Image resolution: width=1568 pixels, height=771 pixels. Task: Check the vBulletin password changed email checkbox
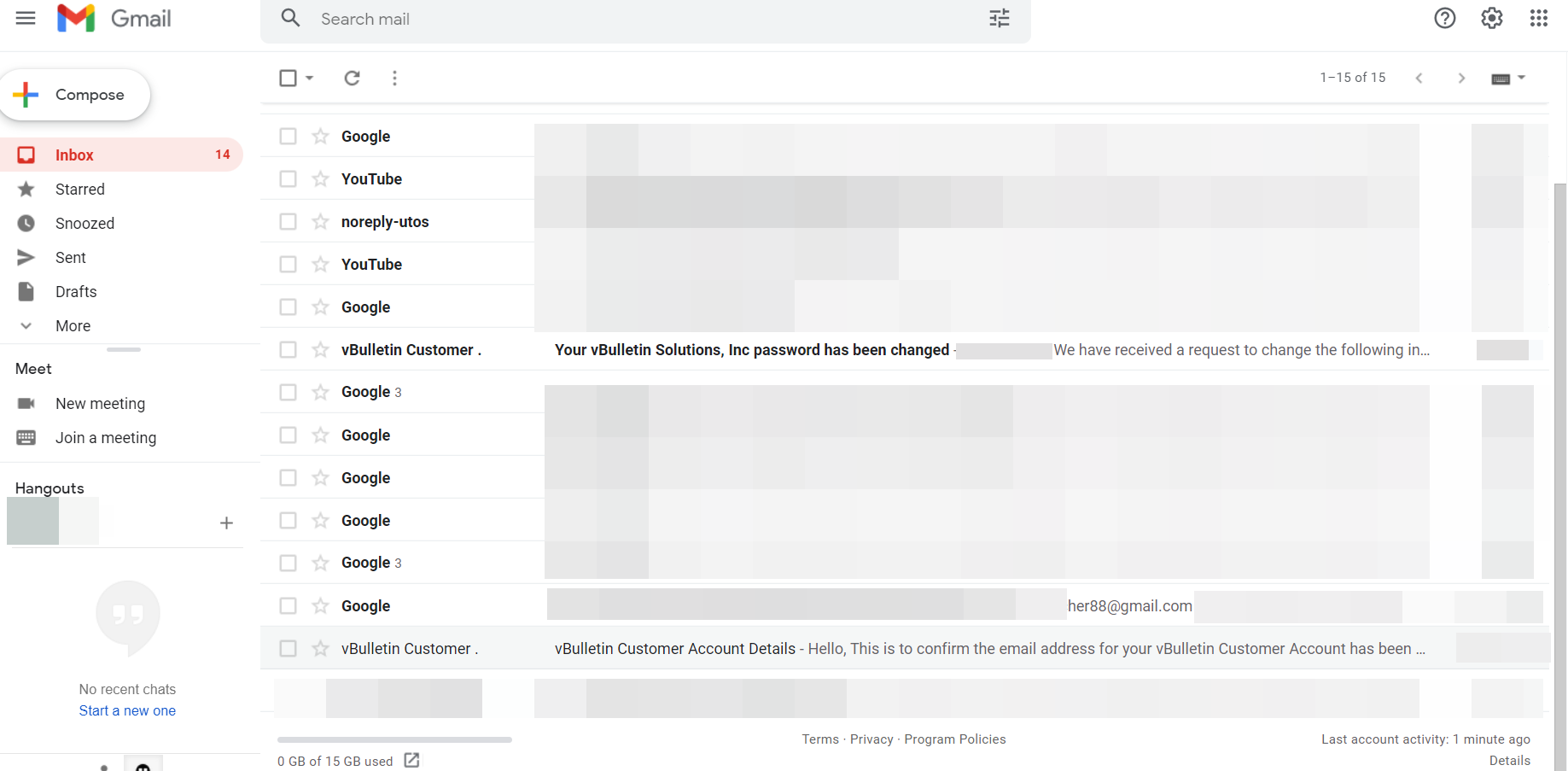(288, 349)
